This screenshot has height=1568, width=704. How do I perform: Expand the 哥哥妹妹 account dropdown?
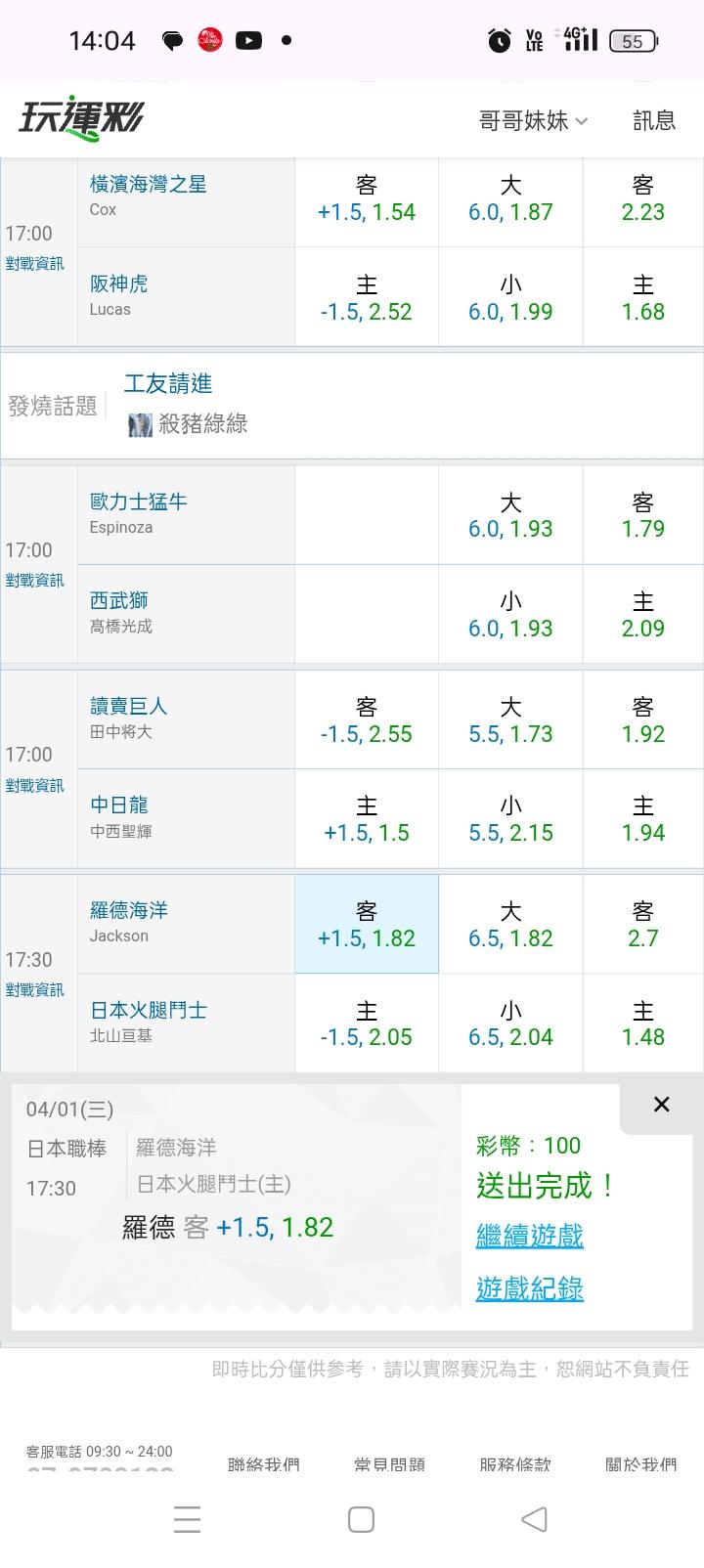click(x=533, y=120)
